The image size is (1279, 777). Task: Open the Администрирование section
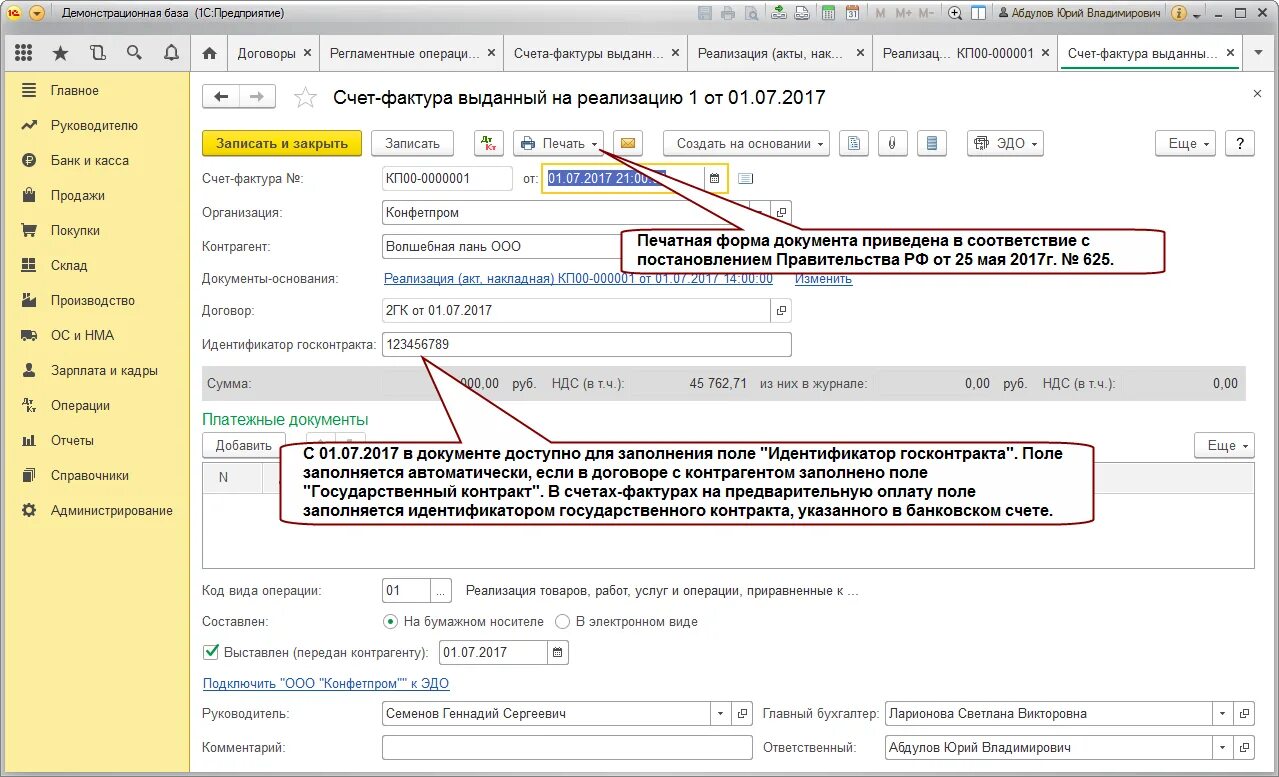click(112, 510)
